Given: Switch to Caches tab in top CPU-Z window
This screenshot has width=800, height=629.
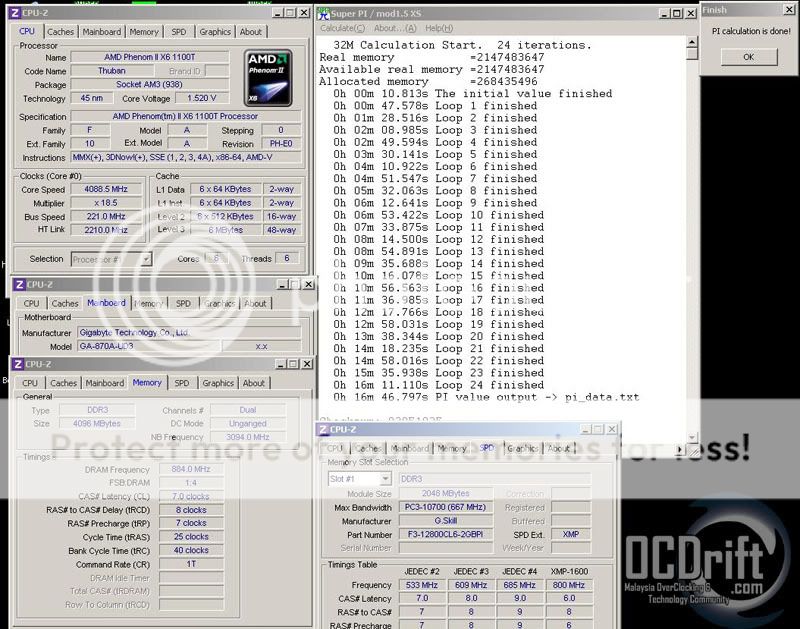Looking at the screenshot, I should pyautogui.click(x=61, y=32).
